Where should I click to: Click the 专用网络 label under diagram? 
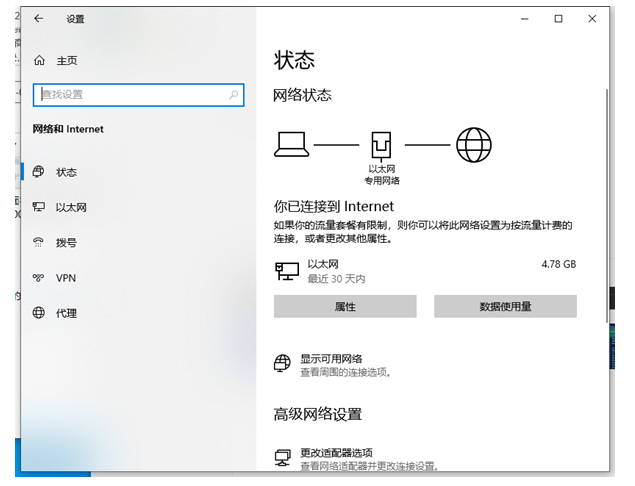click(x=382, y=181)
